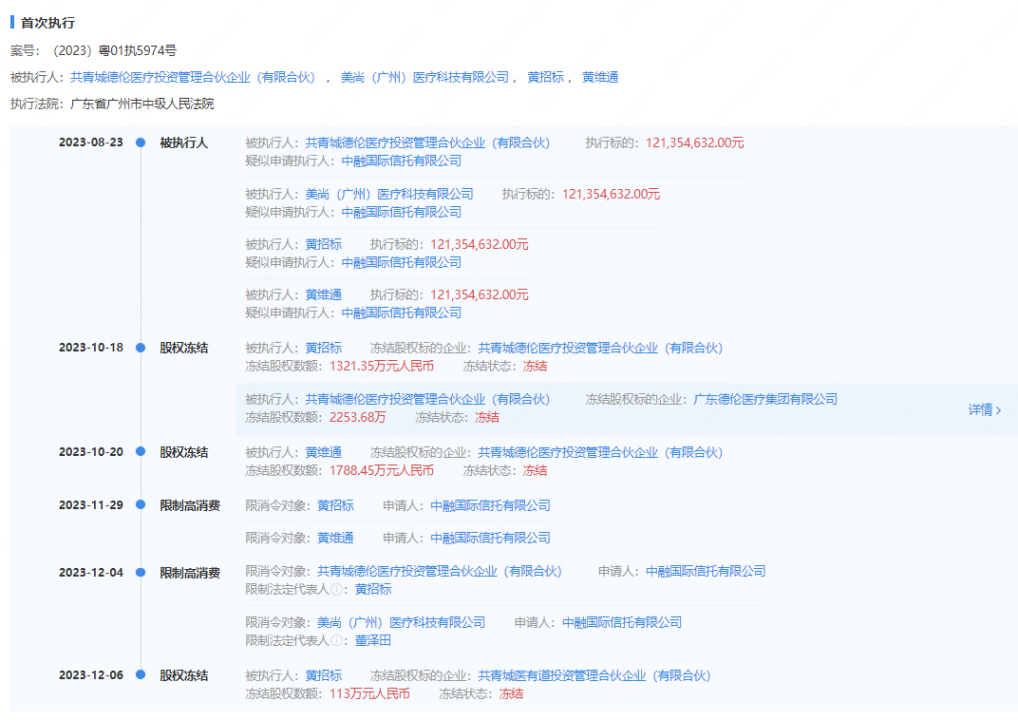Open 限制法定代表人 黄招标 link in 2023-12-04 entry
1018x720 pixels.
point(373,590)
